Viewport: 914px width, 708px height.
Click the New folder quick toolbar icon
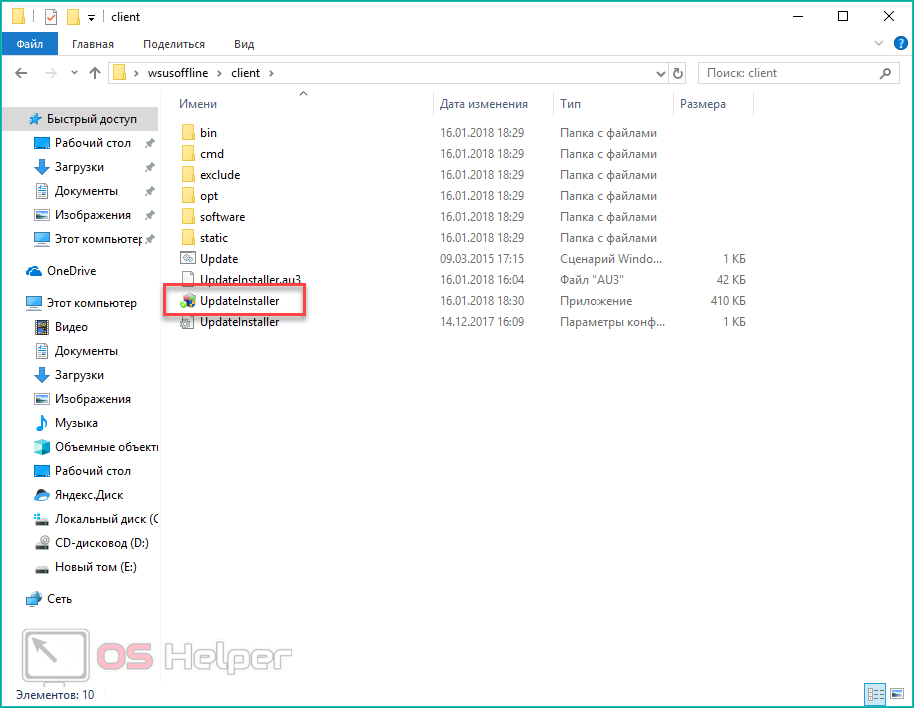point(73,17)
